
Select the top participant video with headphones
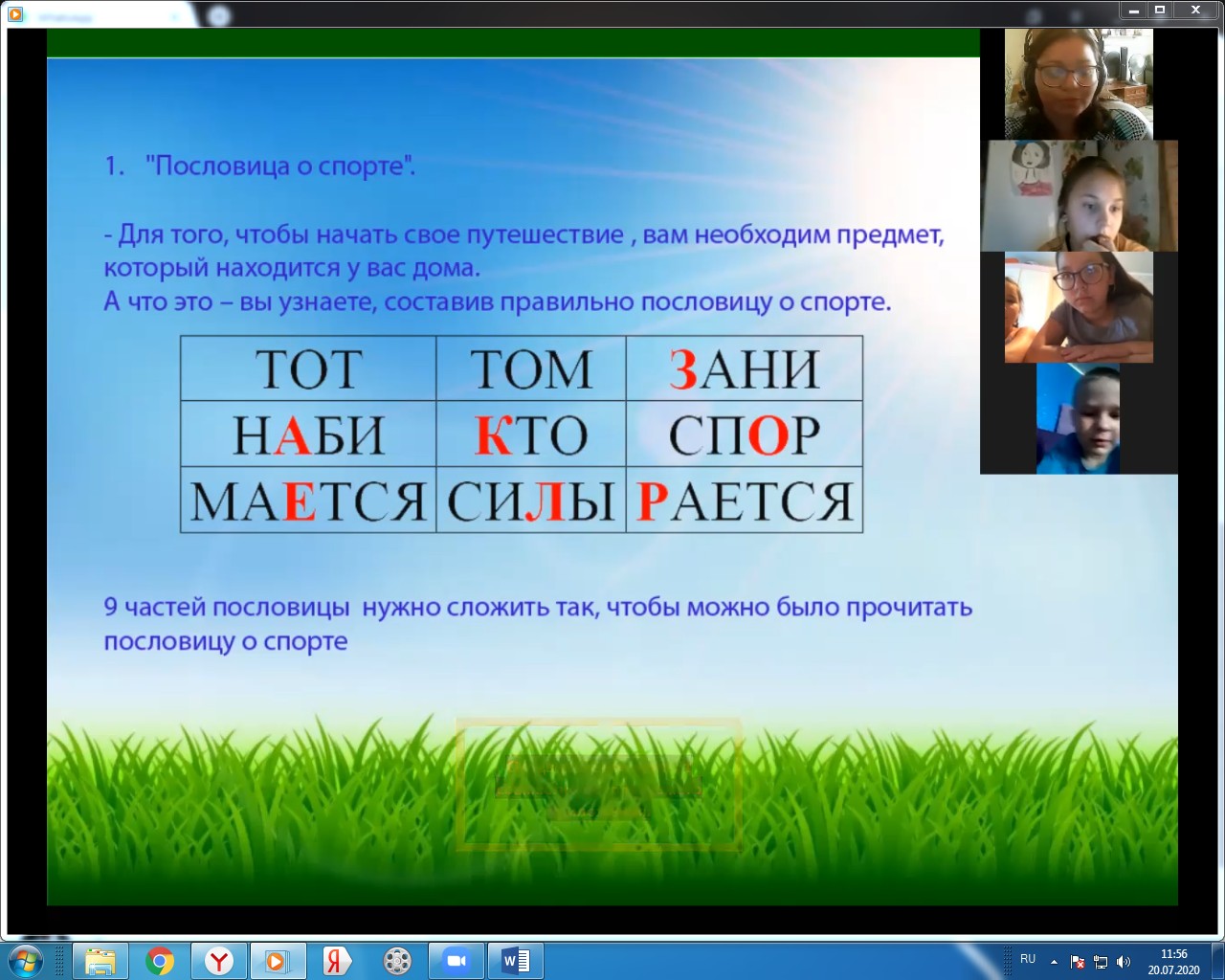coord(1079,84)
